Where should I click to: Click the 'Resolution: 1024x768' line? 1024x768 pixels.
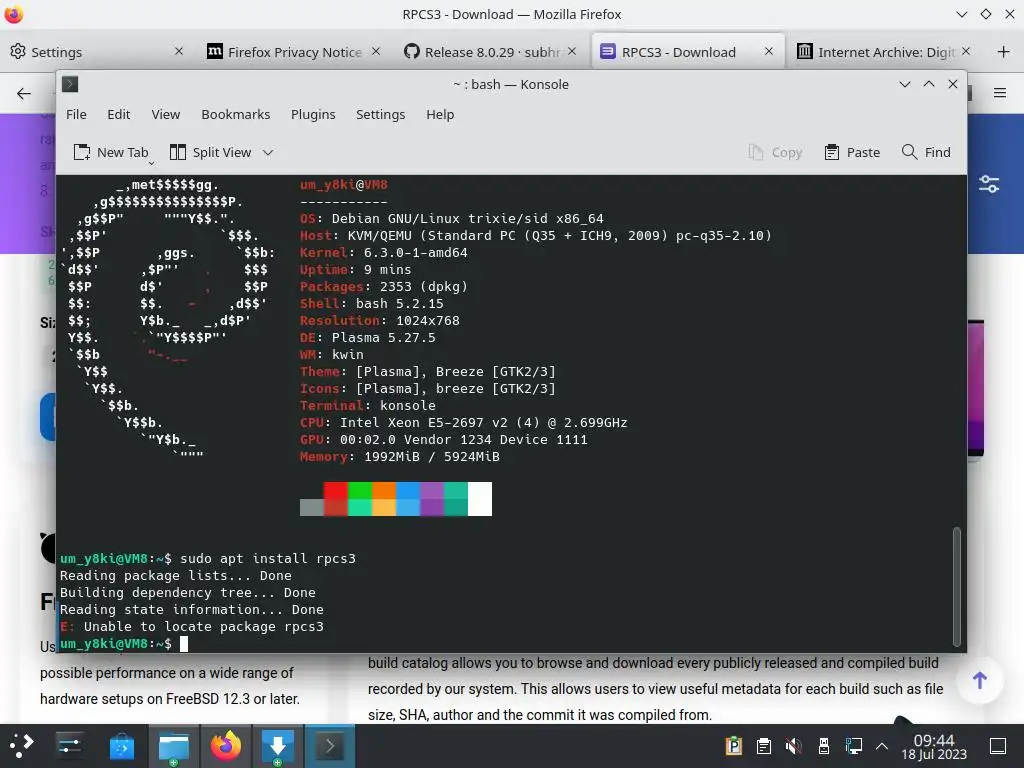(x=379, y=320)
